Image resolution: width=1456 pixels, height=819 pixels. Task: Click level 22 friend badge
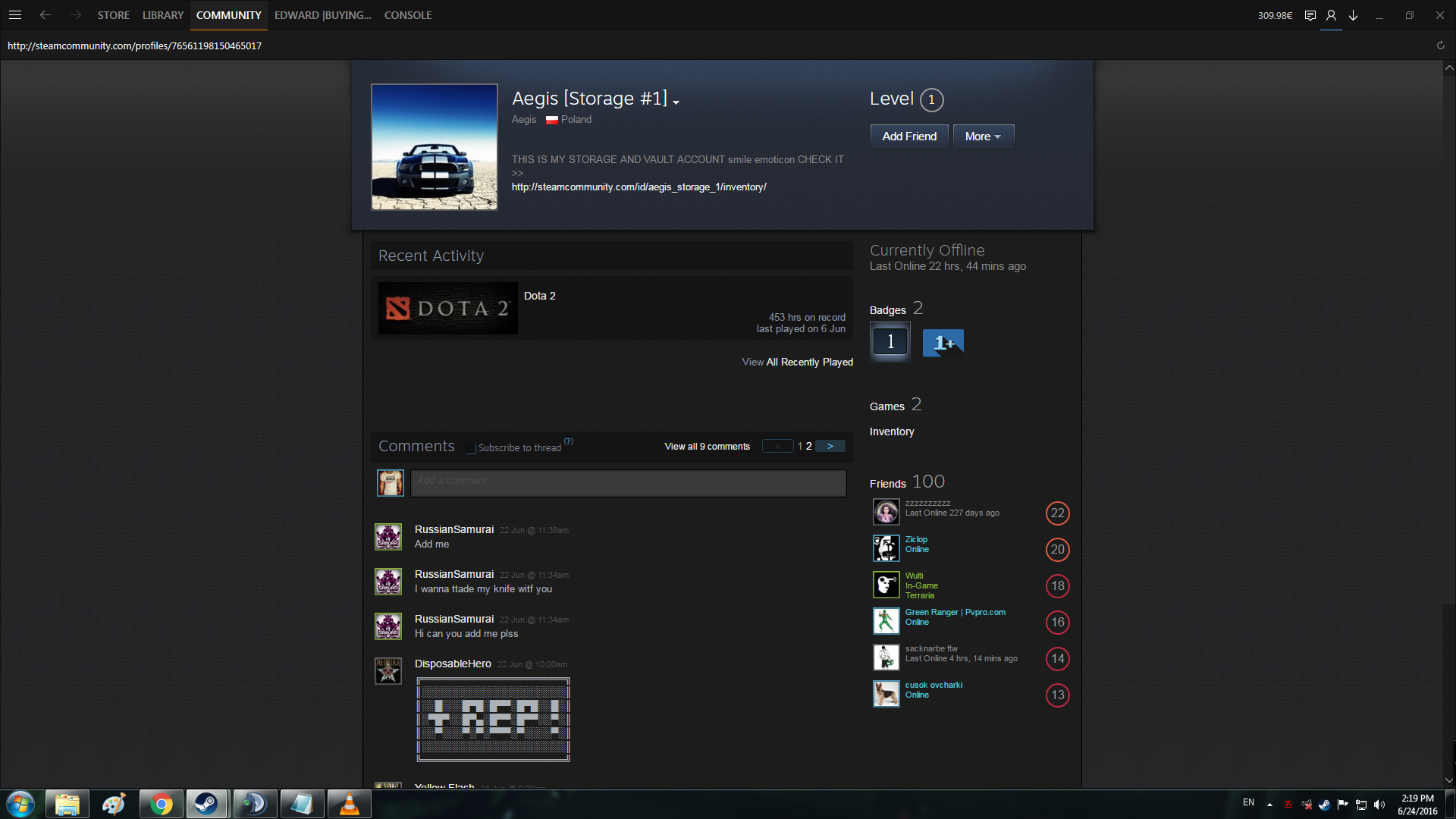[x=1057, y=513]
